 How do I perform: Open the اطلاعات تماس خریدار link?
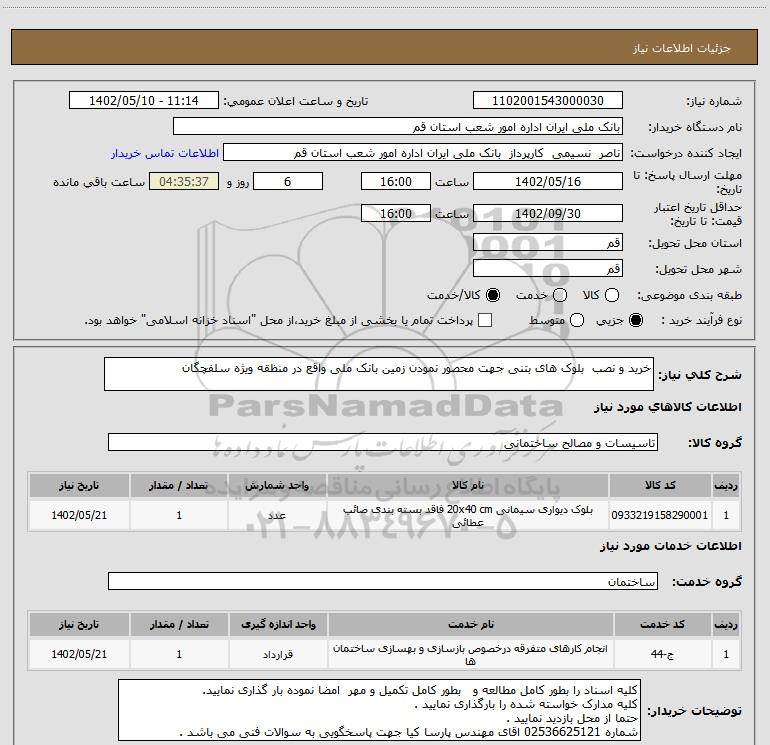click(165, 153)
